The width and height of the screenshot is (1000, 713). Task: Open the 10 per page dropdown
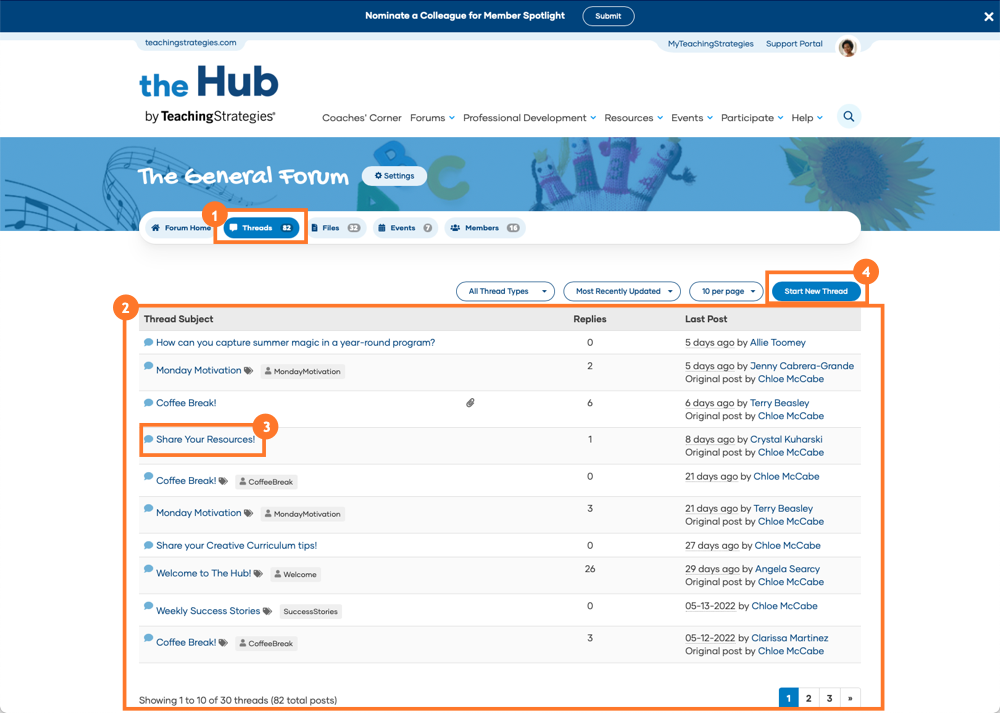(x=726, y=291)
